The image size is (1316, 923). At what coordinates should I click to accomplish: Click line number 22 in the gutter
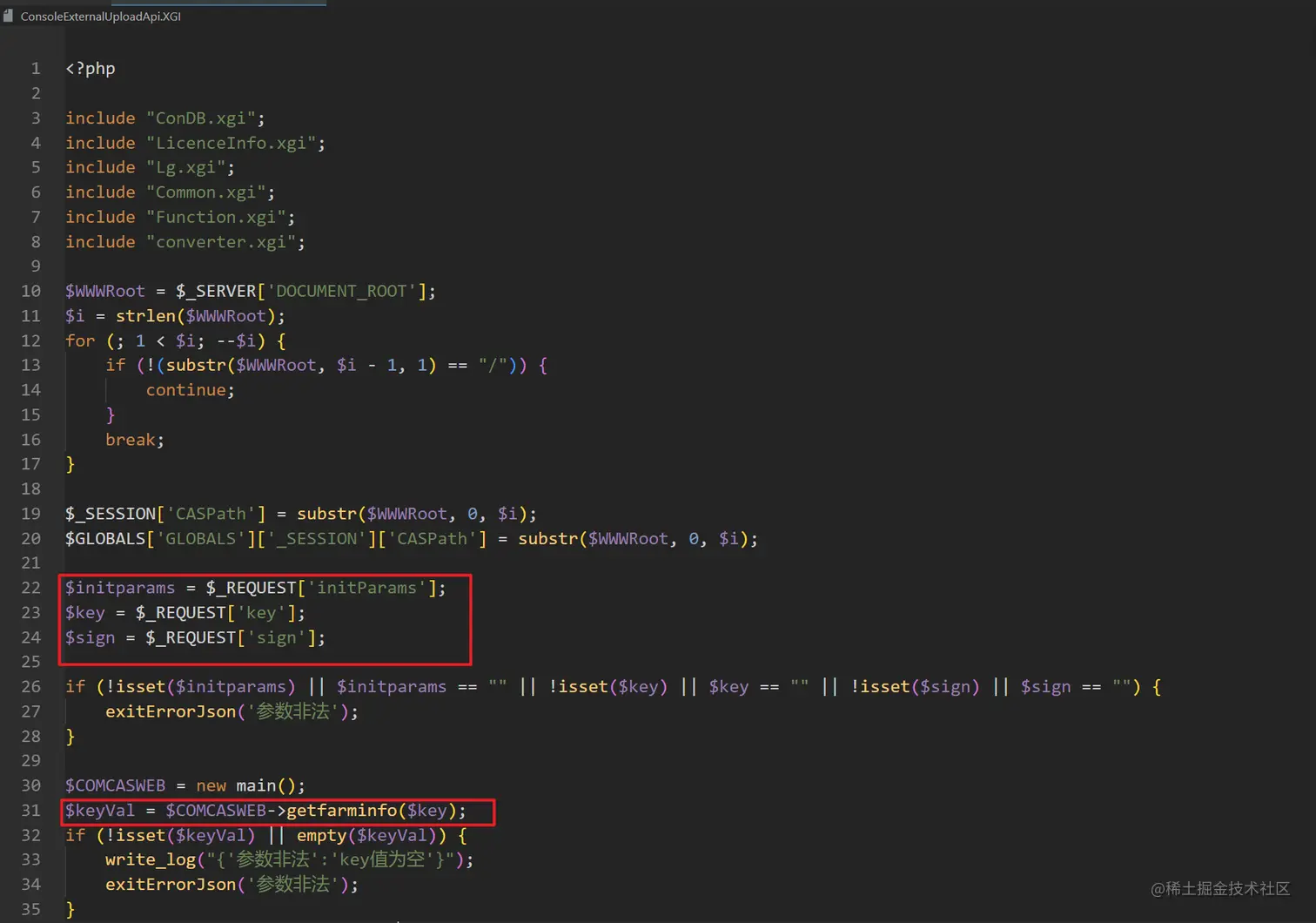pos(31,589)
